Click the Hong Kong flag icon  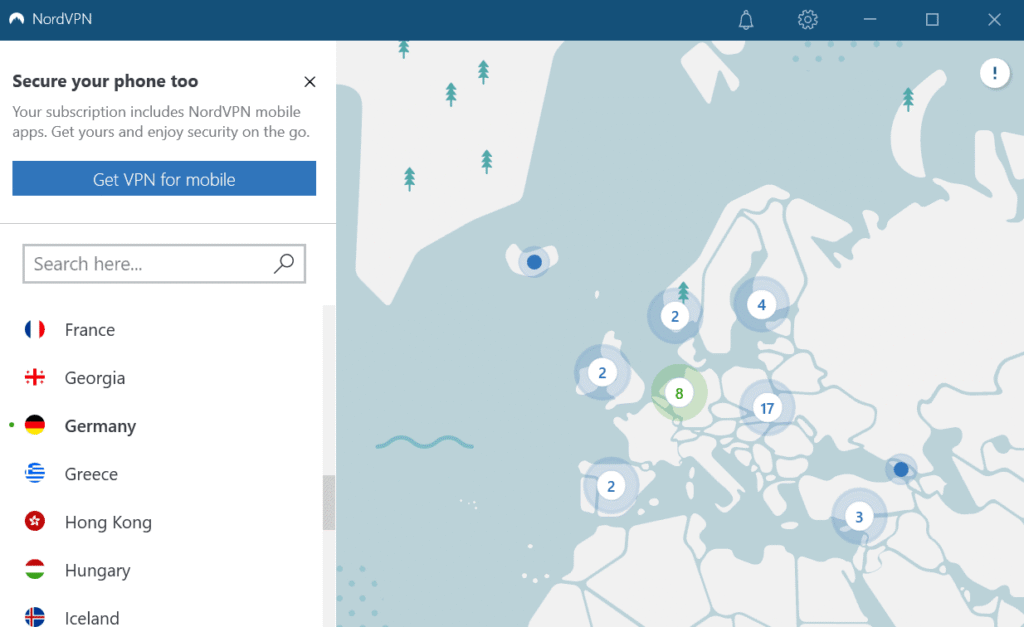click(x=35, y=521)
